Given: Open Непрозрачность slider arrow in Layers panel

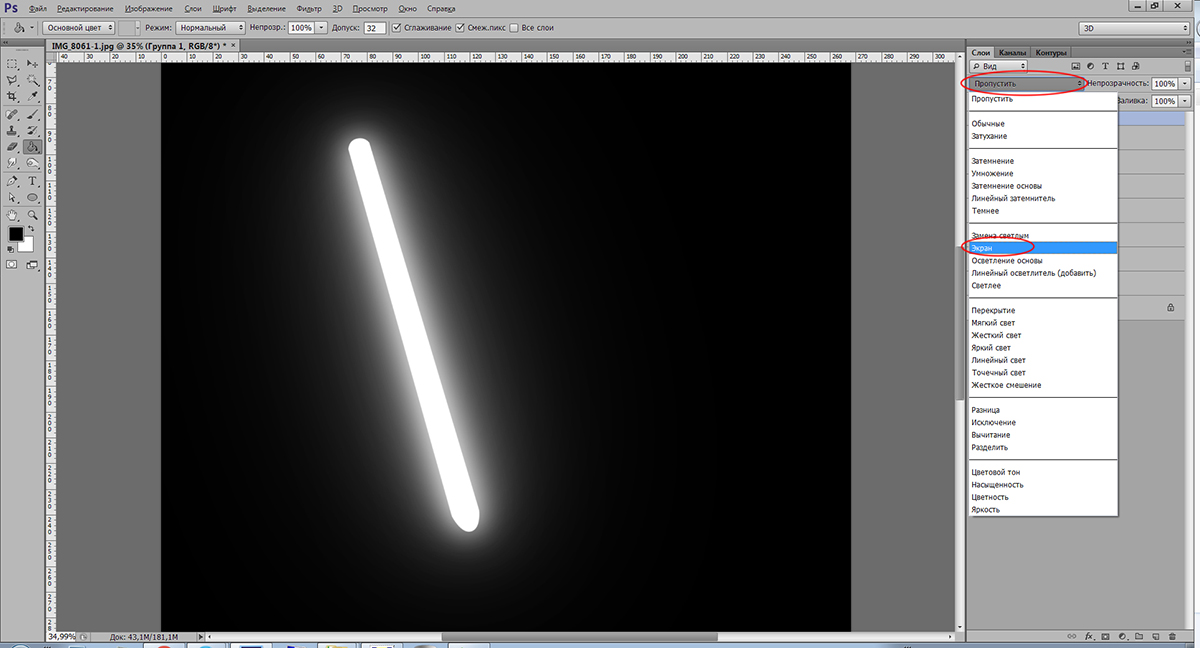Looking at the screenshot, I should tap(1185, 84).
